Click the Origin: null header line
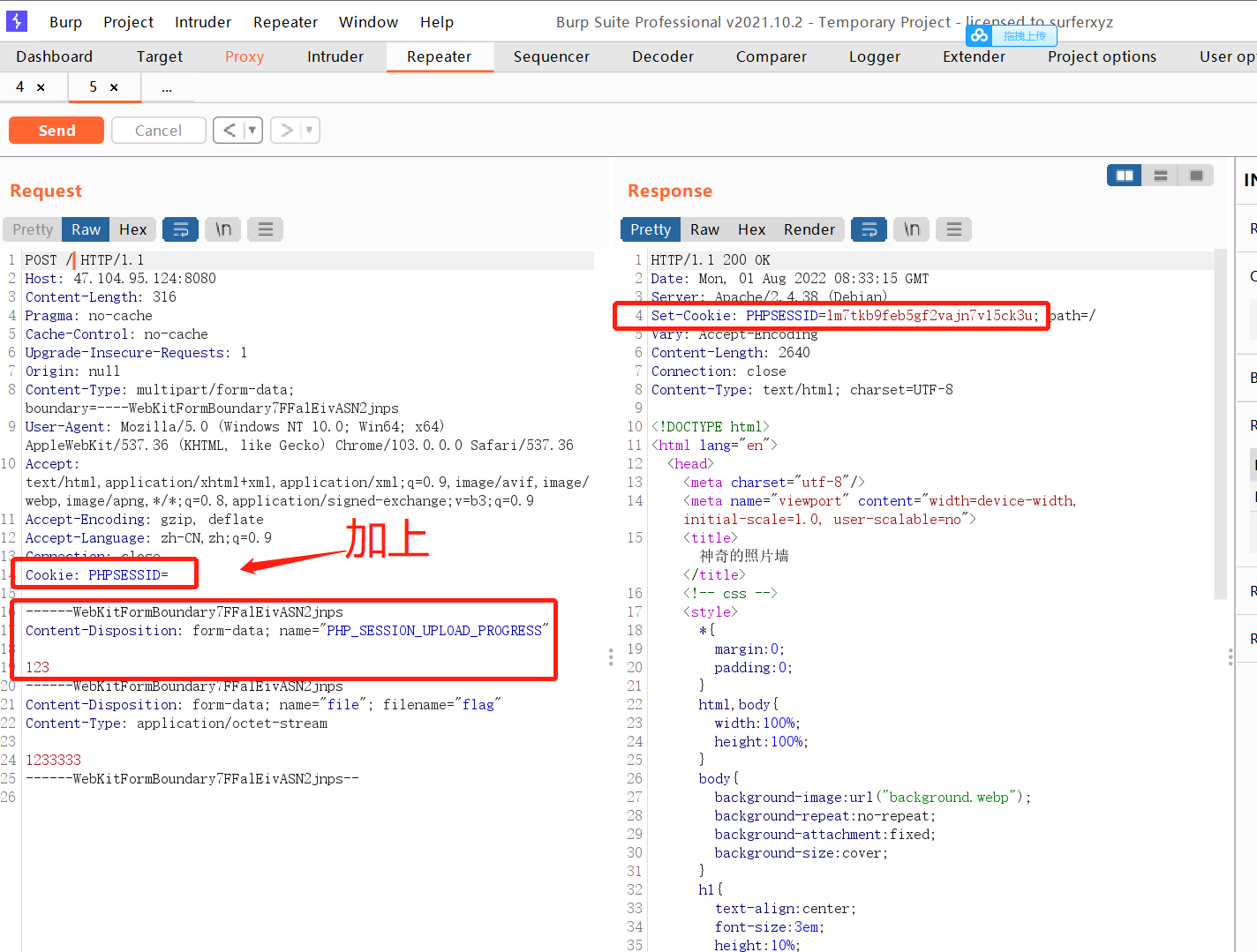Image resolution: width=1257 pixels, height=952 pixels. tap(72, 371)
